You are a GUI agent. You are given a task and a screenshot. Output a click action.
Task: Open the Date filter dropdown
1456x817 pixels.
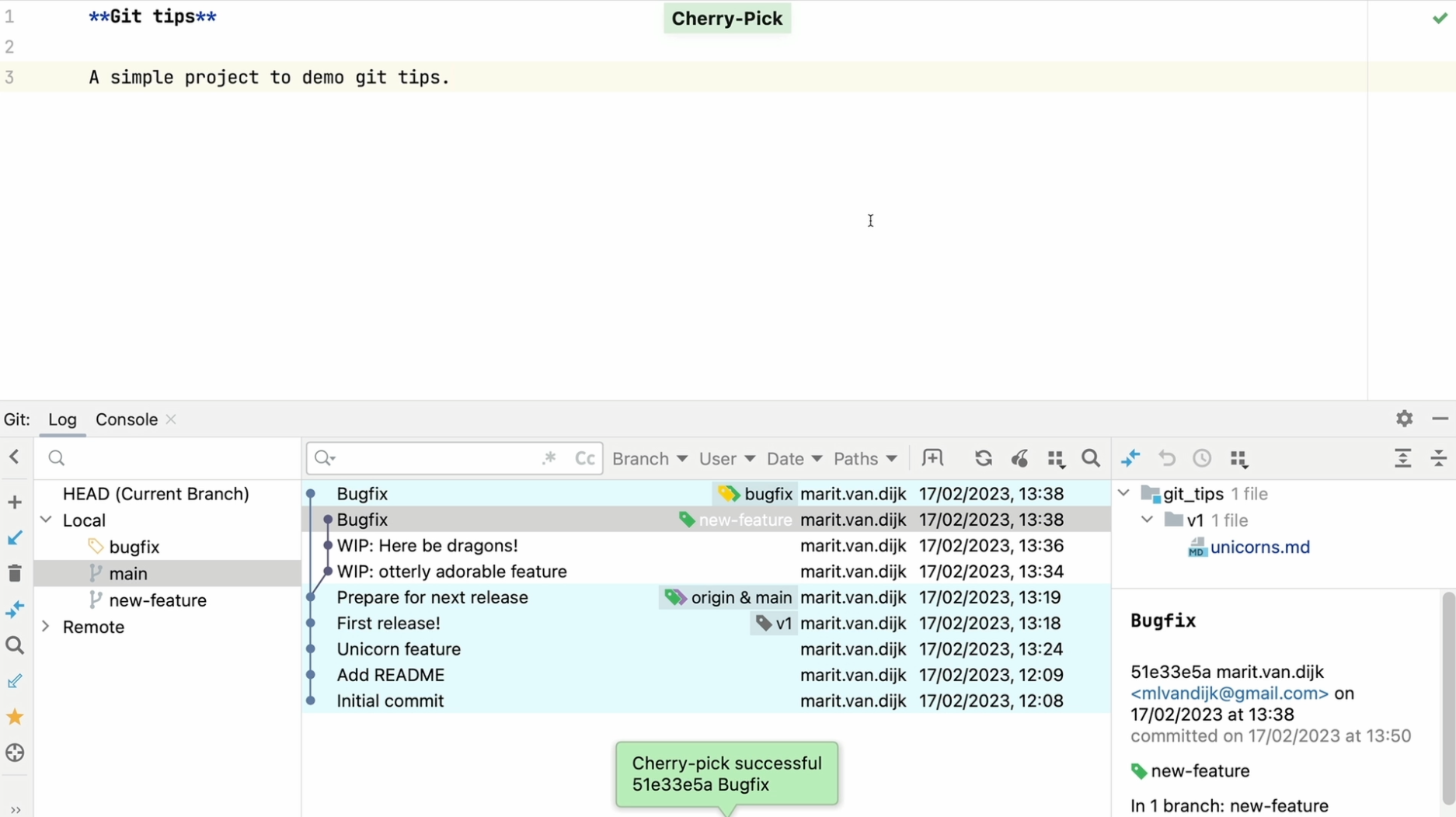click(x=792, y=458)
